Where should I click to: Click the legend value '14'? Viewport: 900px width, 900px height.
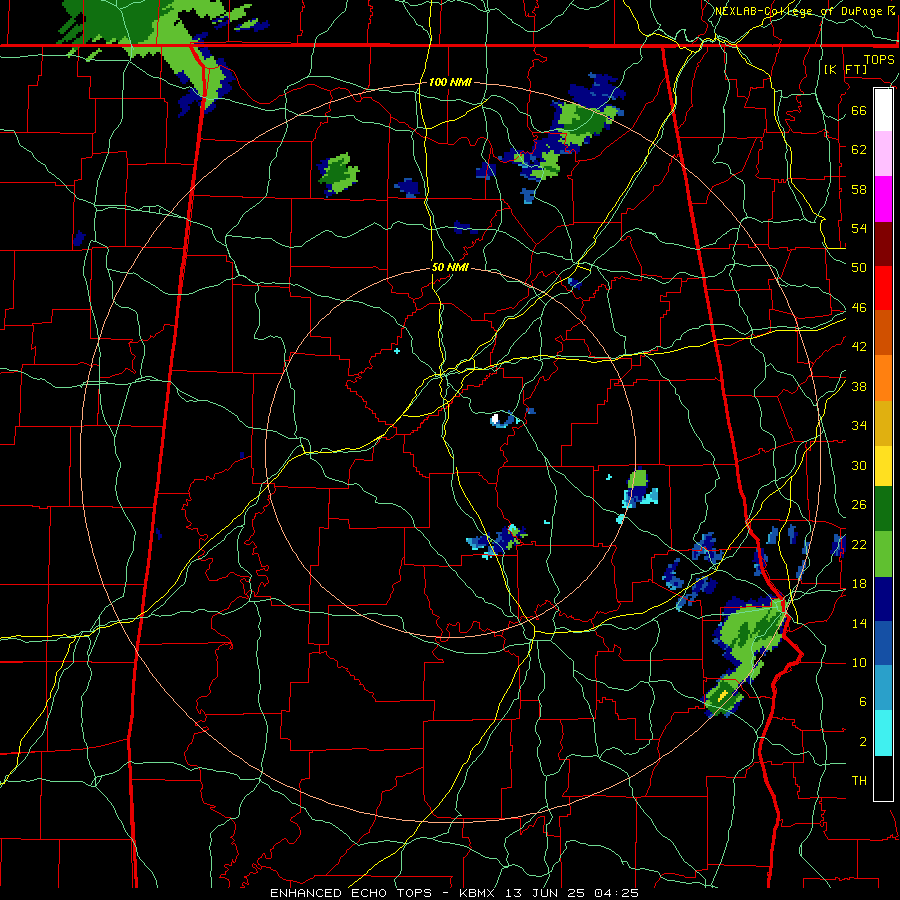859,623
